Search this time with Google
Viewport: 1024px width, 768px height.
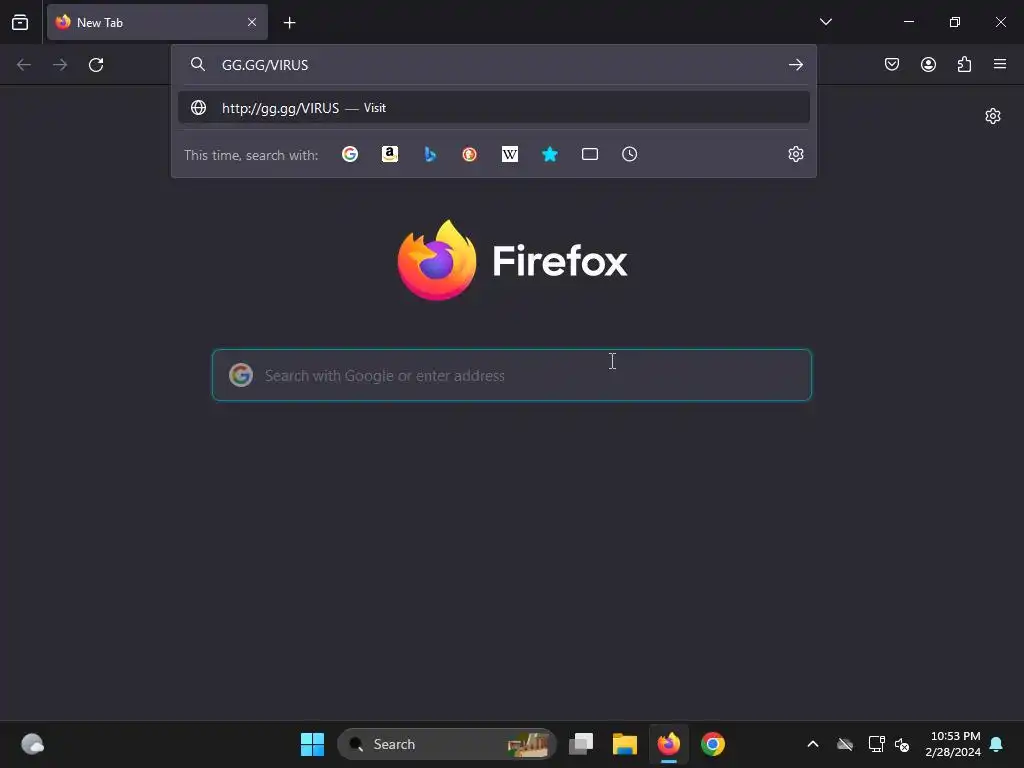[x=350, y=154]
